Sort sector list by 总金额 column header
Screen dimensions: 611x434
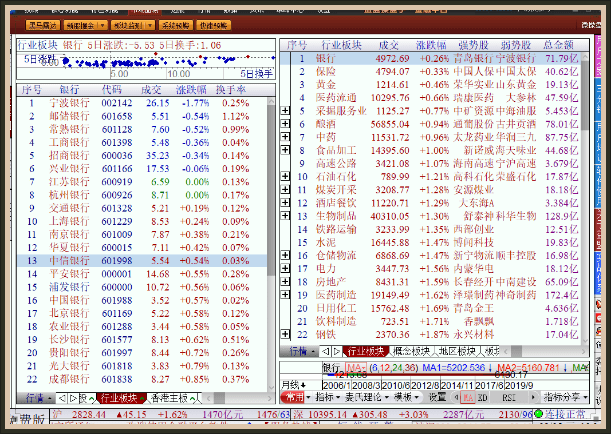558,45
